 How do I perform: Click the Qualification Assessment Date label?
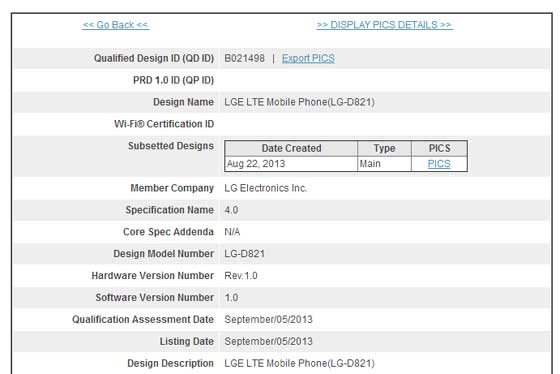coord(143,319)
